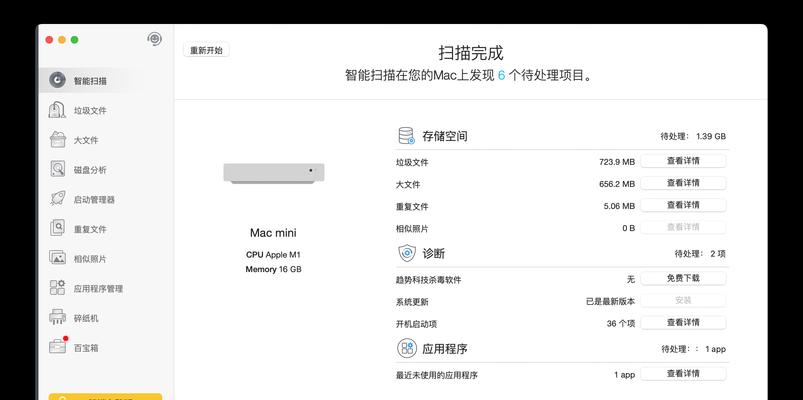Click the 应用程序 section apps icon
This screenshot has height=400, width=803.
click(x=407, y=348)
